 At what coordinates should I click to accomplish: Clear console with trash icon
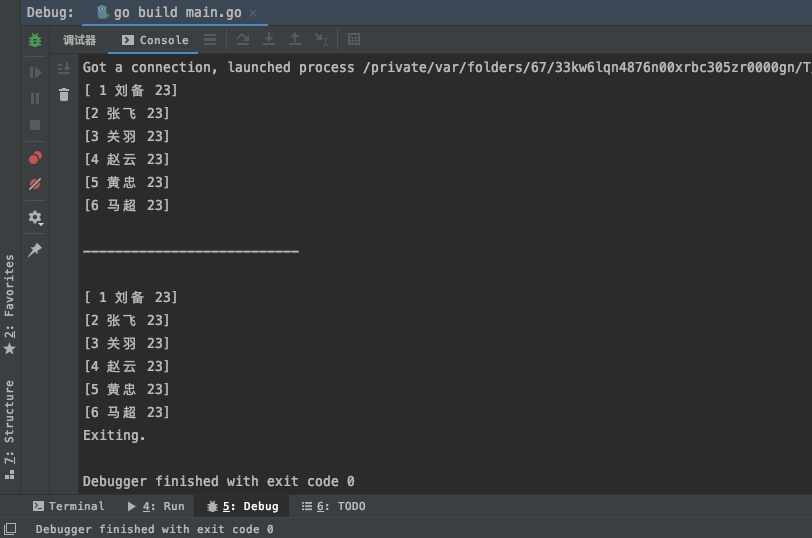point(64,94)
